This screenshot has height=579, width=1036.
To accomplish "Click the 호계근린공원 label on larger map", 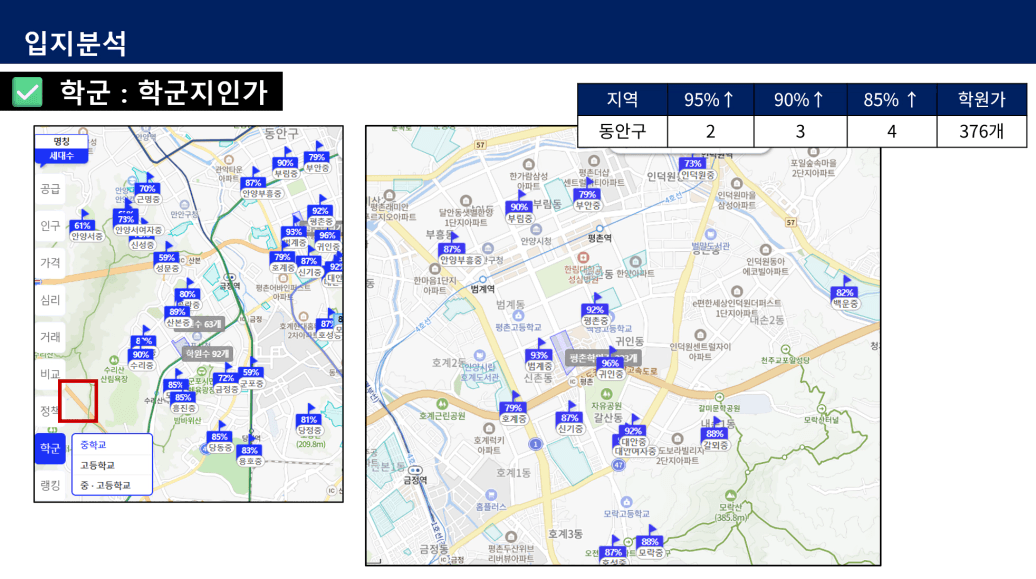I will click(x=442, y=416).
